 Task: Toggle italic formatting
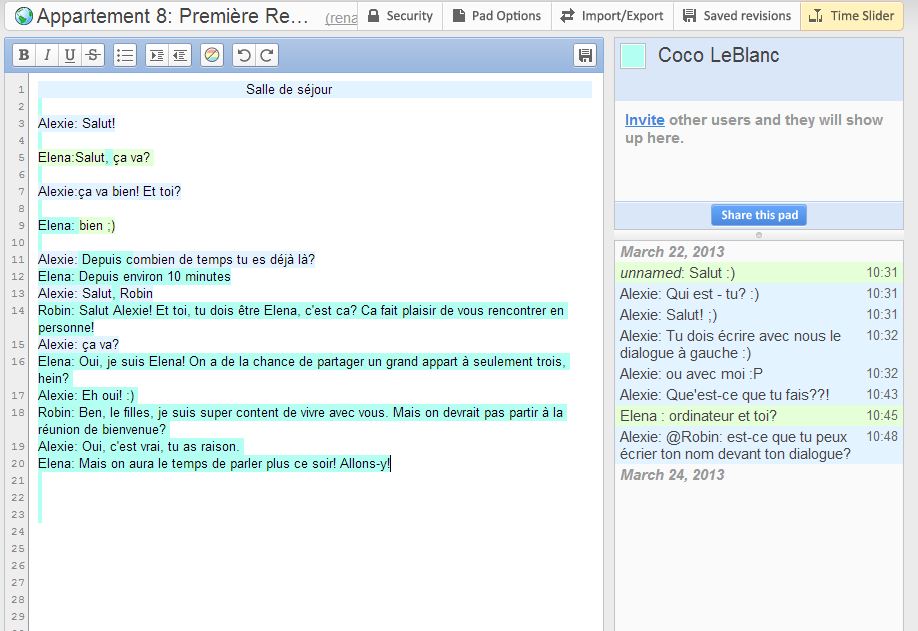47,56
